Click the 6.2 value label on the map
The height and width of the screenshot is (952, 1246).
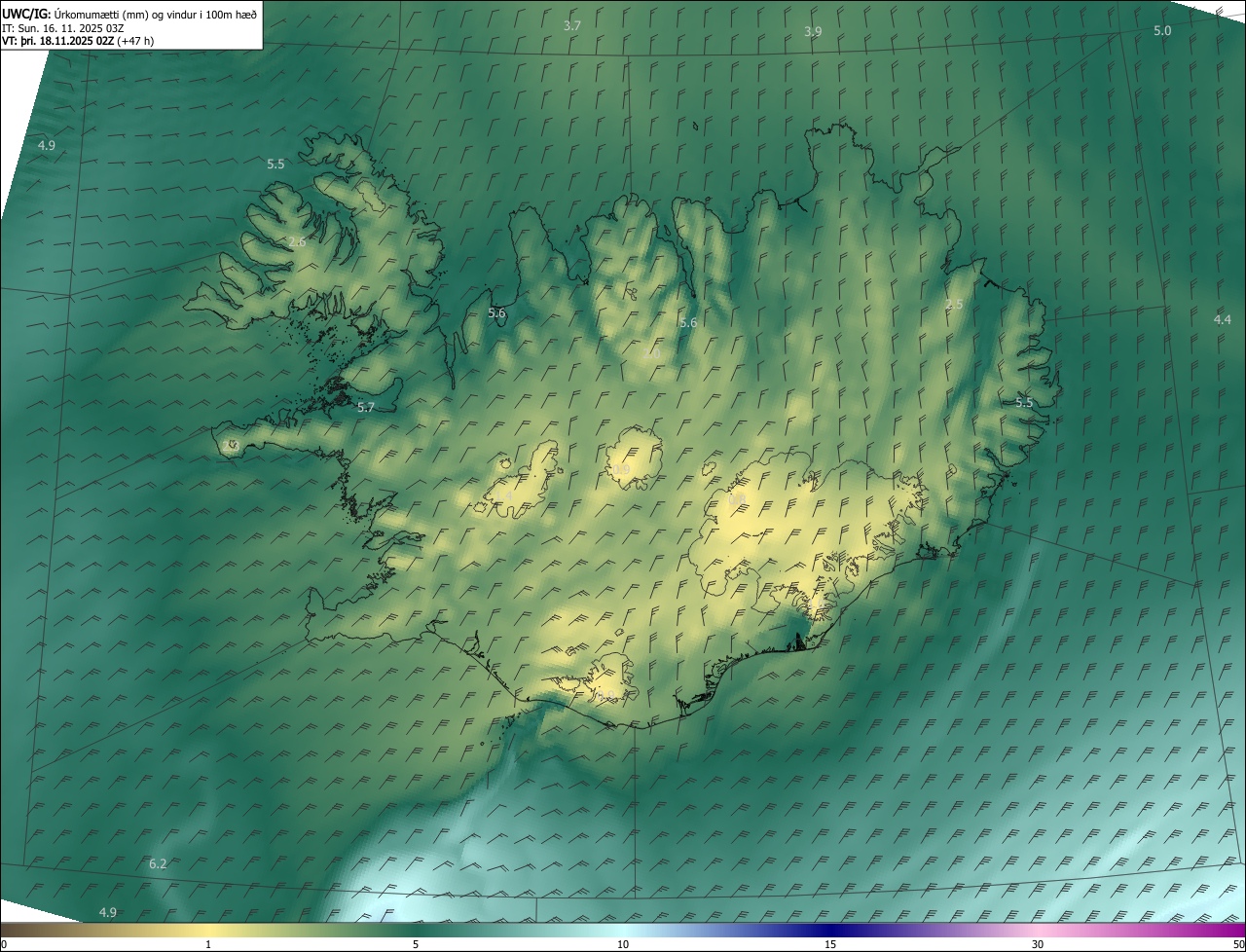(x=158, y=863)
